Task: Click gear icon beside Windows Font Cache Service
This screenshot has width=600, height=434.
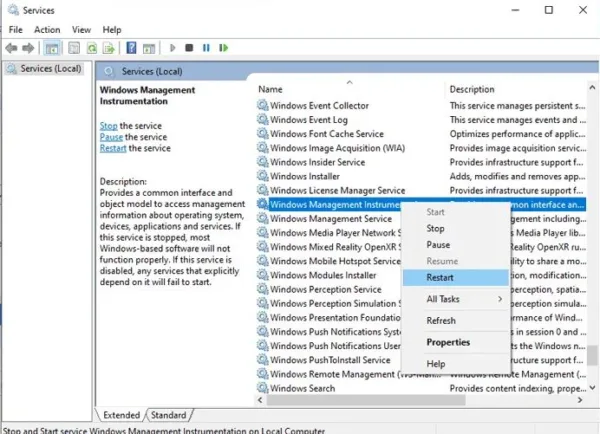Action: coord(262,133)
